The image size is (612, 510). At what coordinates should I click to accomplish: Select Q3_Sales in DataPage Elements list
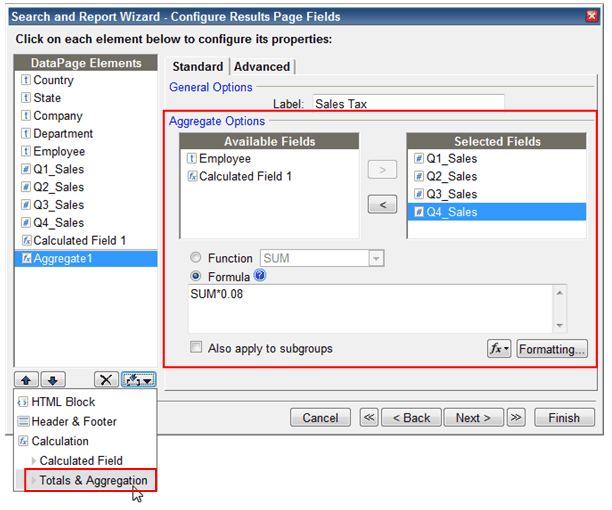pyautogui.click(x=85, y=205)
